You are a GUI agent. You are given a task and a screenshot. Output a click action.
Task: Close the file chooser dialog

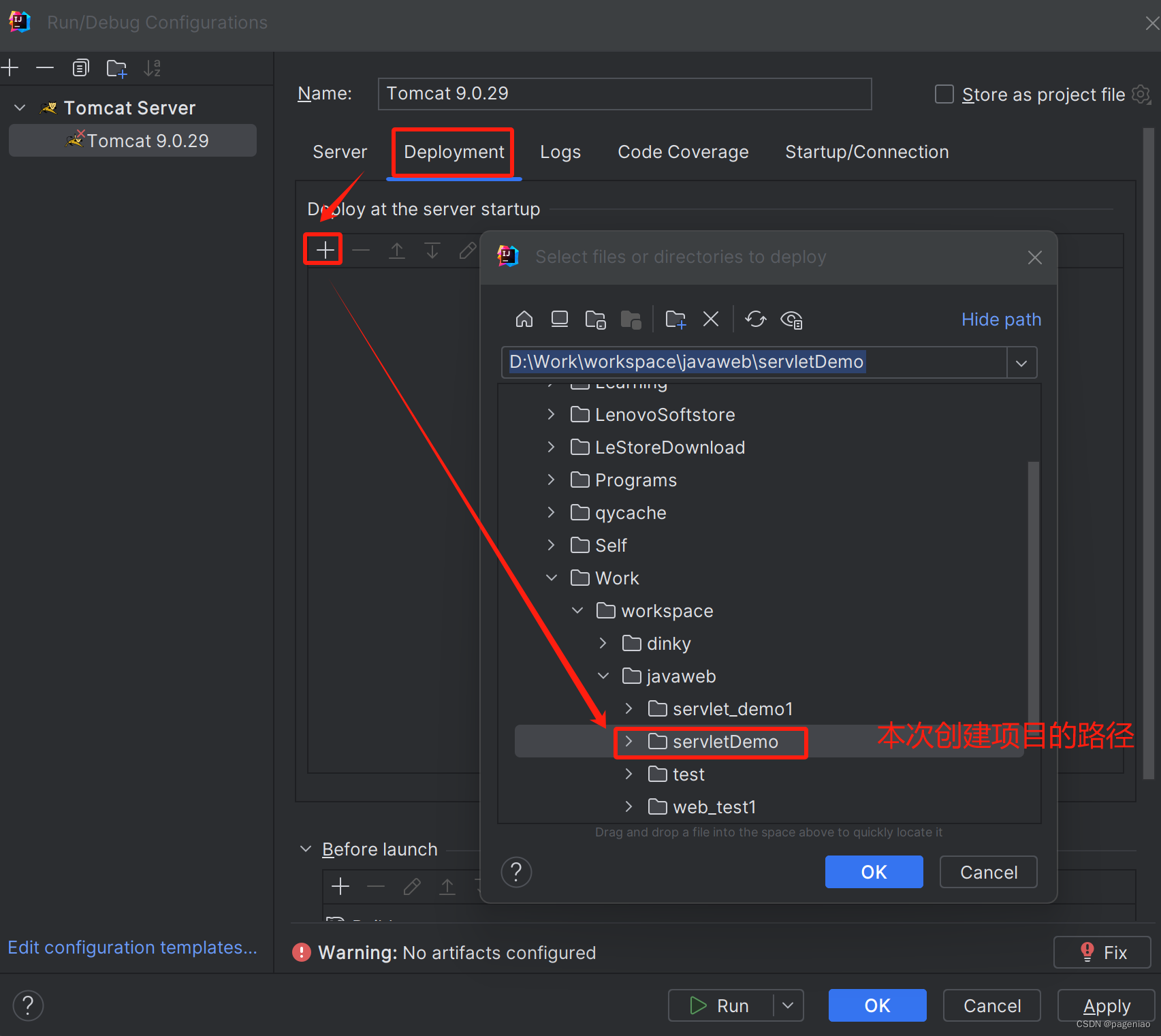tap(1035, 257)
